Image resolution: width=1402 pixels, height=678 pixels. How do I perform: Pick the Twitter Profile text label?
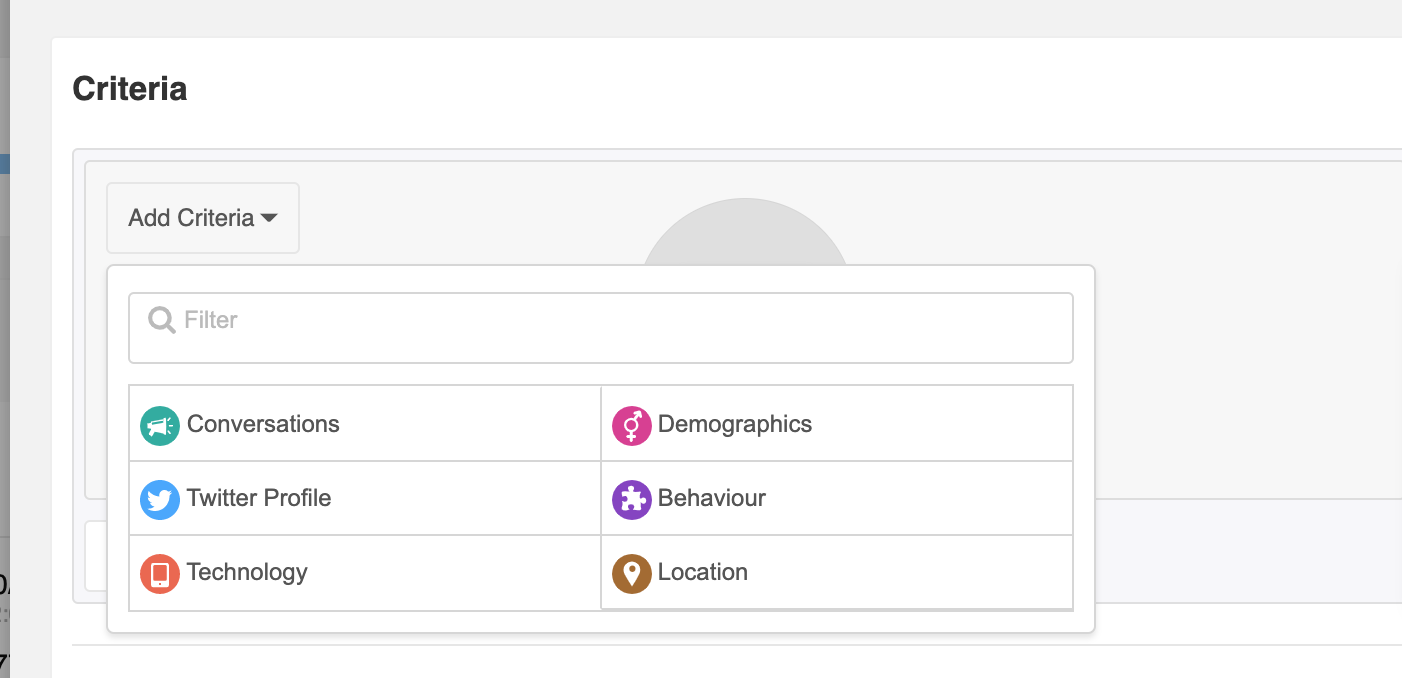(259, 498)
